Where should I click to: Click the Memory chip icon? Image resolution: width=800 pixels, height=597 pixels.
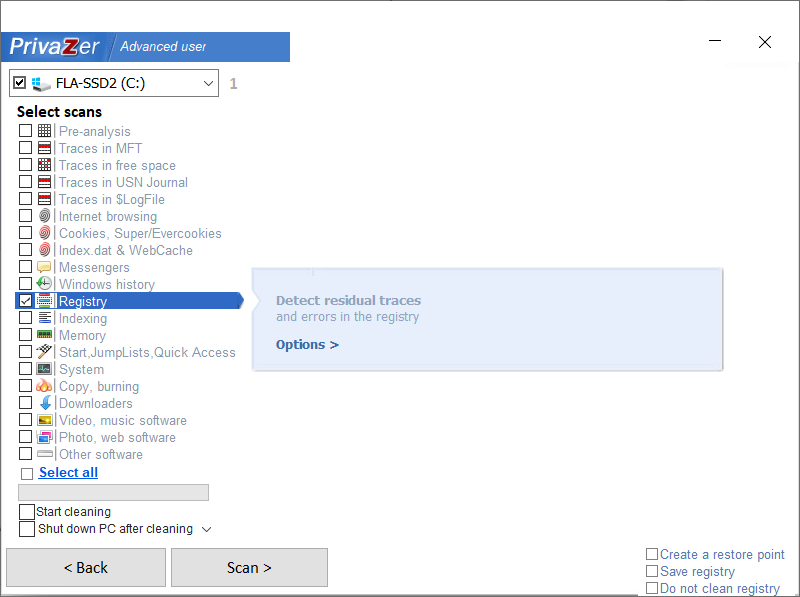[x=44, y=335]
